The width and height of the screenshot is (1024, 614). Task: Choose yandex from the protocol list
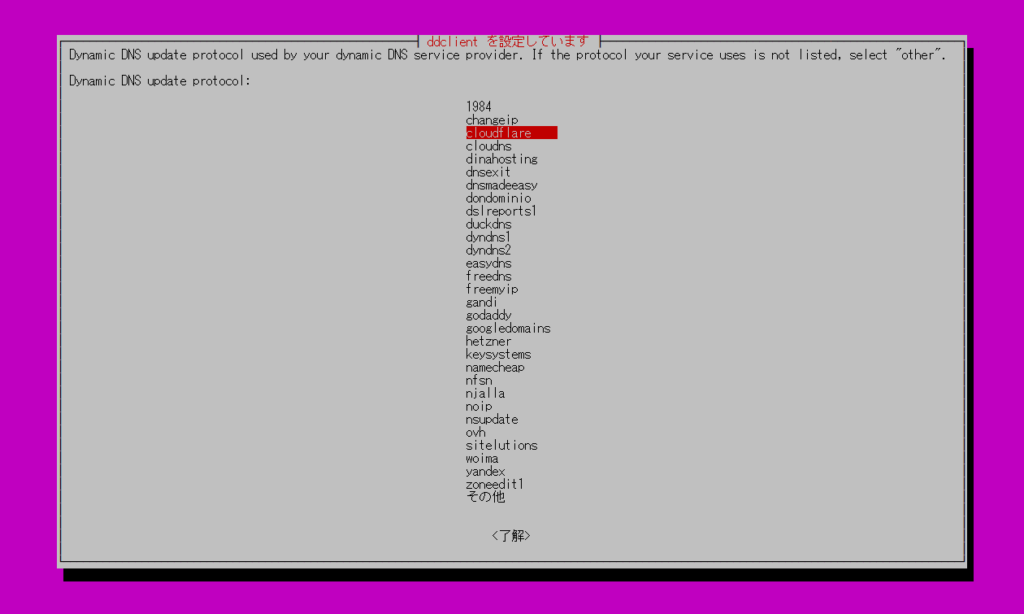(x=485, y=471)
